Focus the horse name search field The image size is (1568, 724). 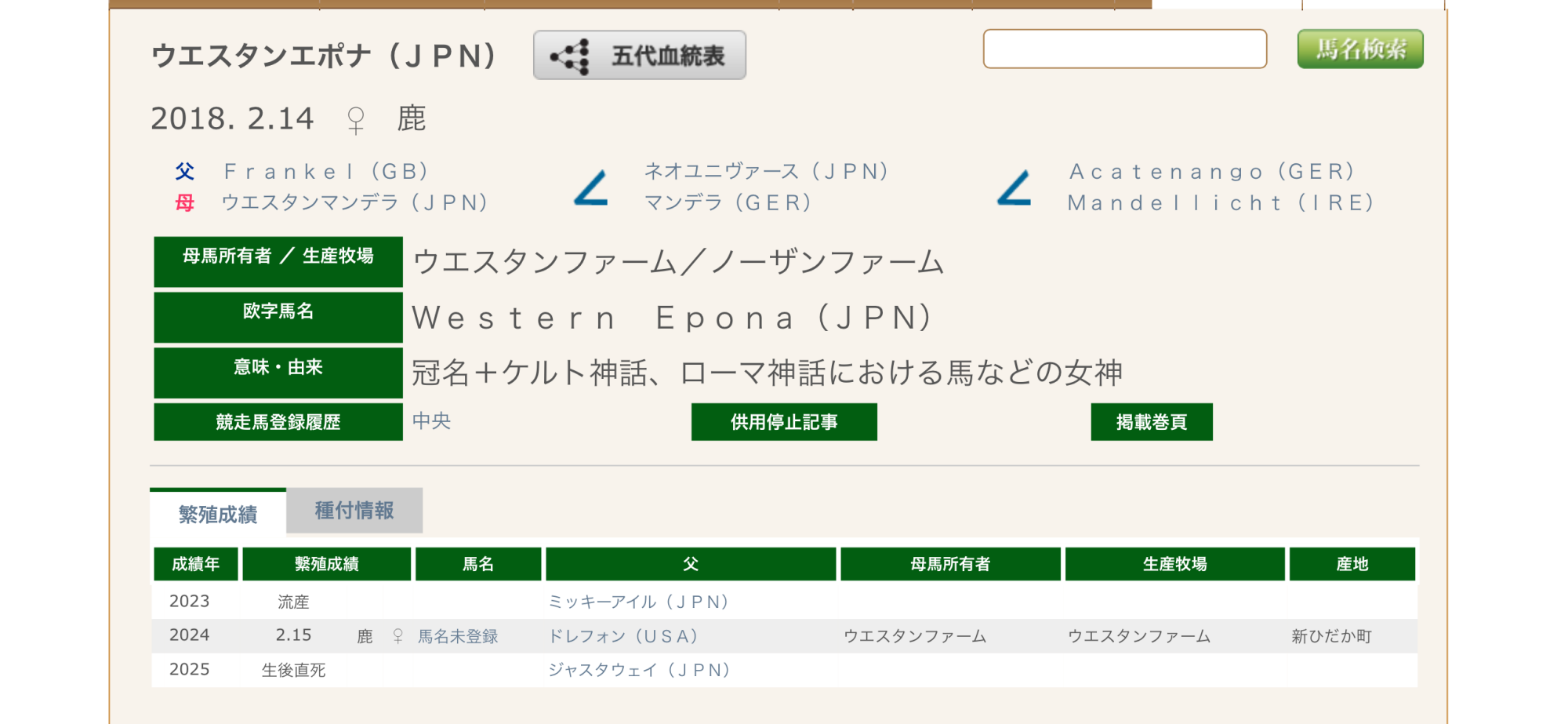pos(1124,49)
